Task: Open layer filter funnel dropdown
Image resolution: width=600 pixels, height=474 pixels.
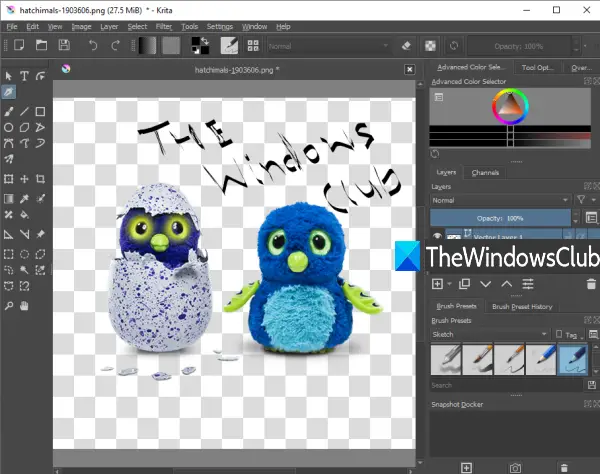Action: click(585, 200)
